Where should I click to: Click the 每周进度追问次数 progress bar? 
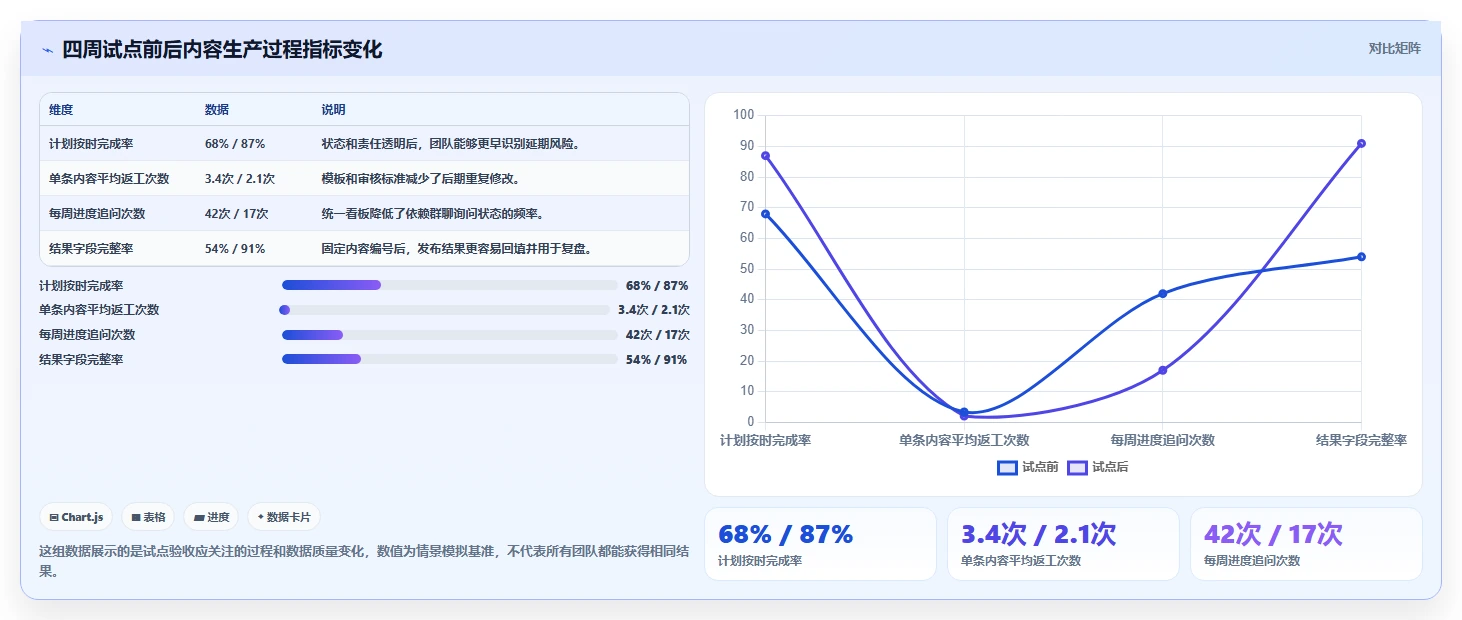450,335
